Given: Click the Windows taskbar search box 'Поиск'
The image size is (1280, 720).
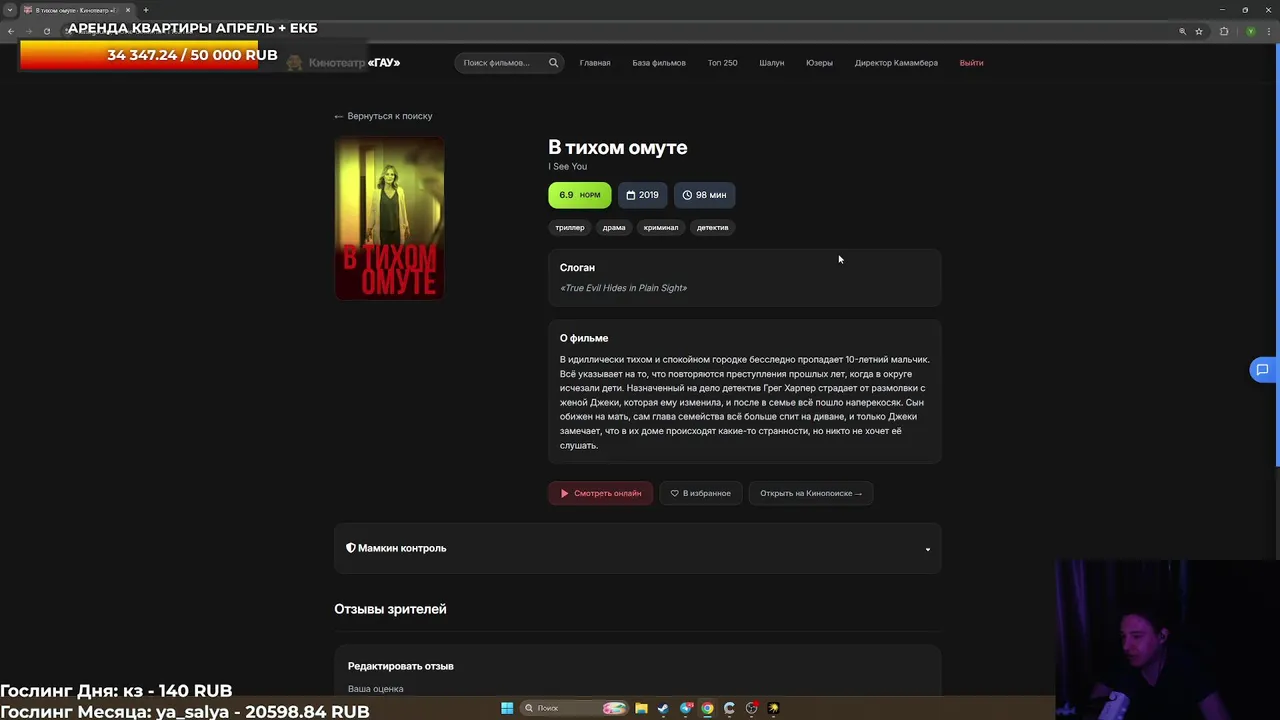Looking at the screenshot, I should coord(574,708).
